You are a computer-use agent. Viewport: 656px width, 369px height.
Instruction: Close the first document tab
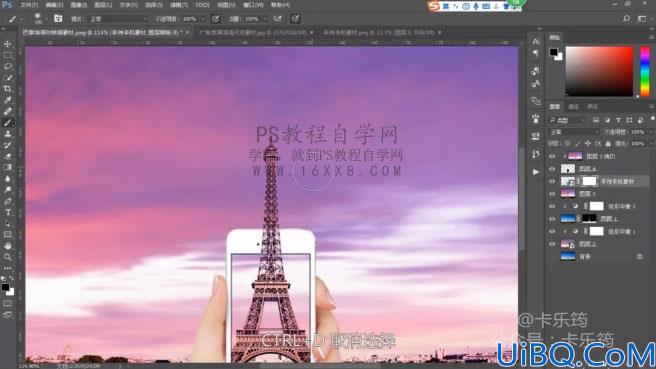point(187,32)
